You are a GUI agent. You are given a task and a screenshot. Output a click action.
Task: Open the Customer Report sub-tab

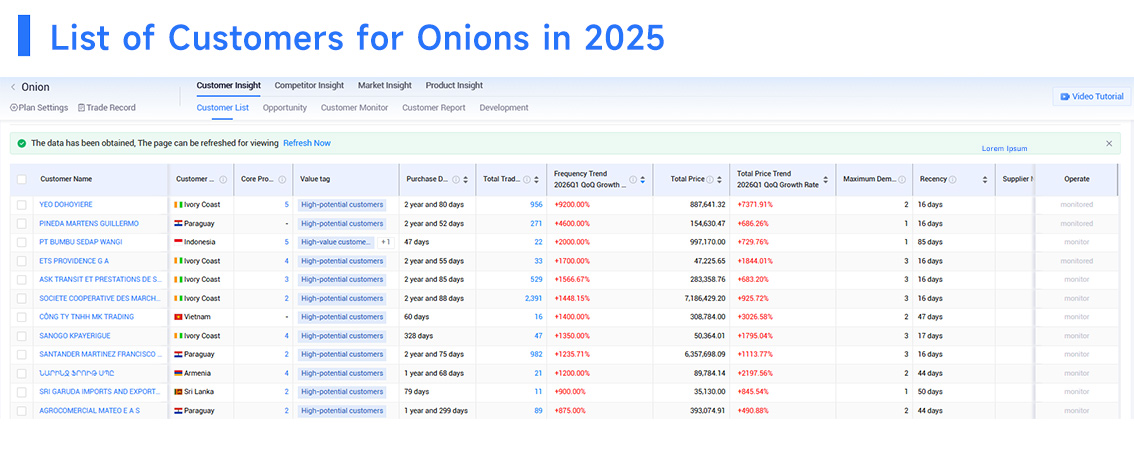pyautogui.click(x=434, y=108)
